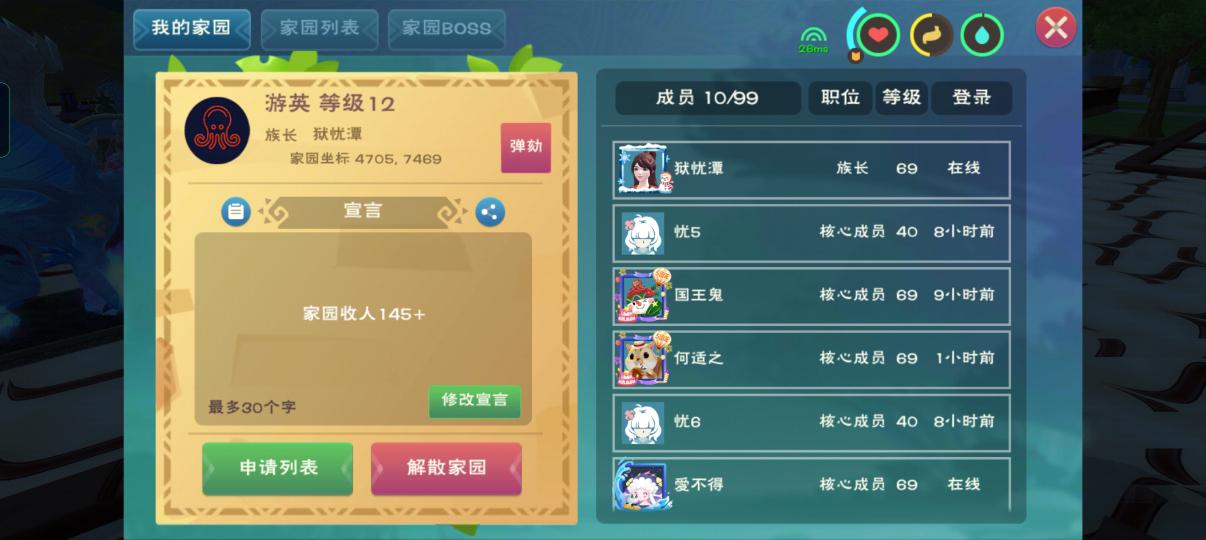Sort members by 登录 column
The image size is (1206, 540).
tap(972, 98)
